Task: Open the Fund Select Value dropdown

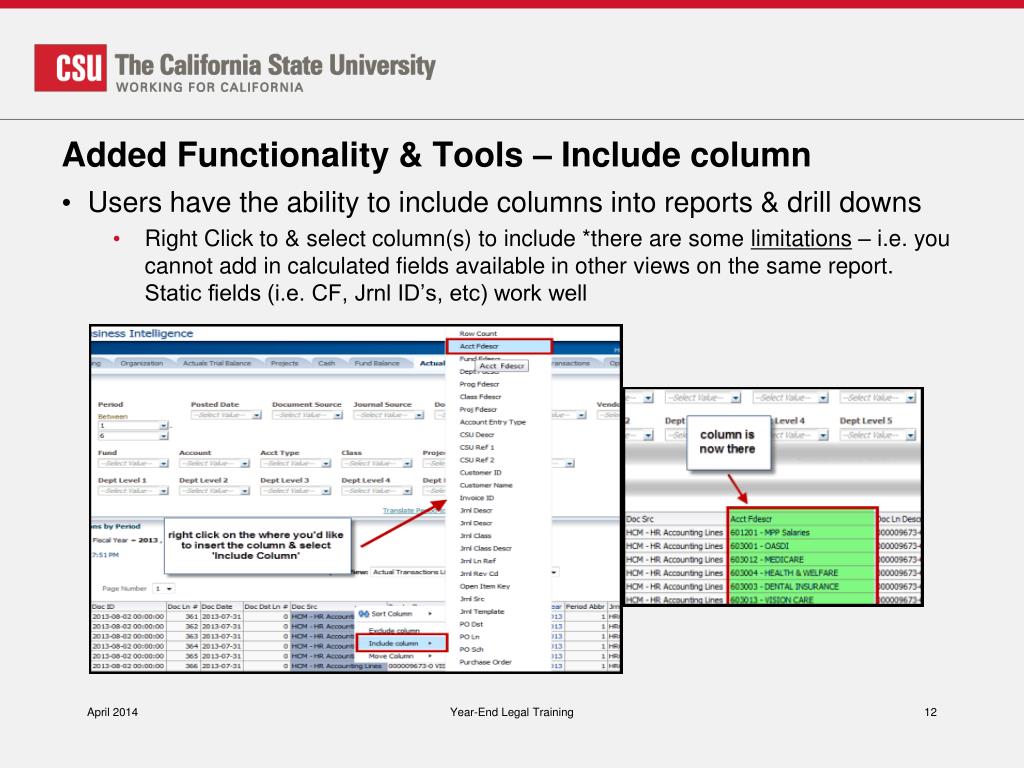Action: (133, 464)
